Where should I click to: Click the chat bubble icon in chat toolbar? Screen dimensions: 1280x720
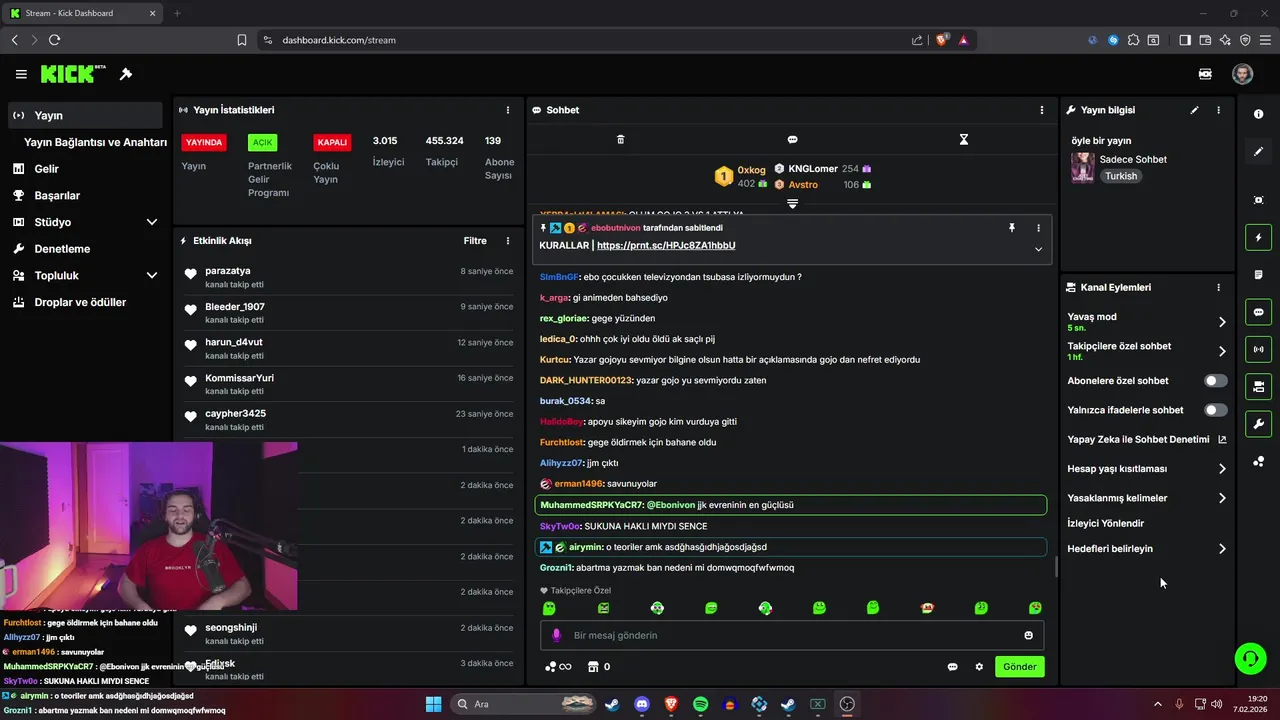coord(792,139)
